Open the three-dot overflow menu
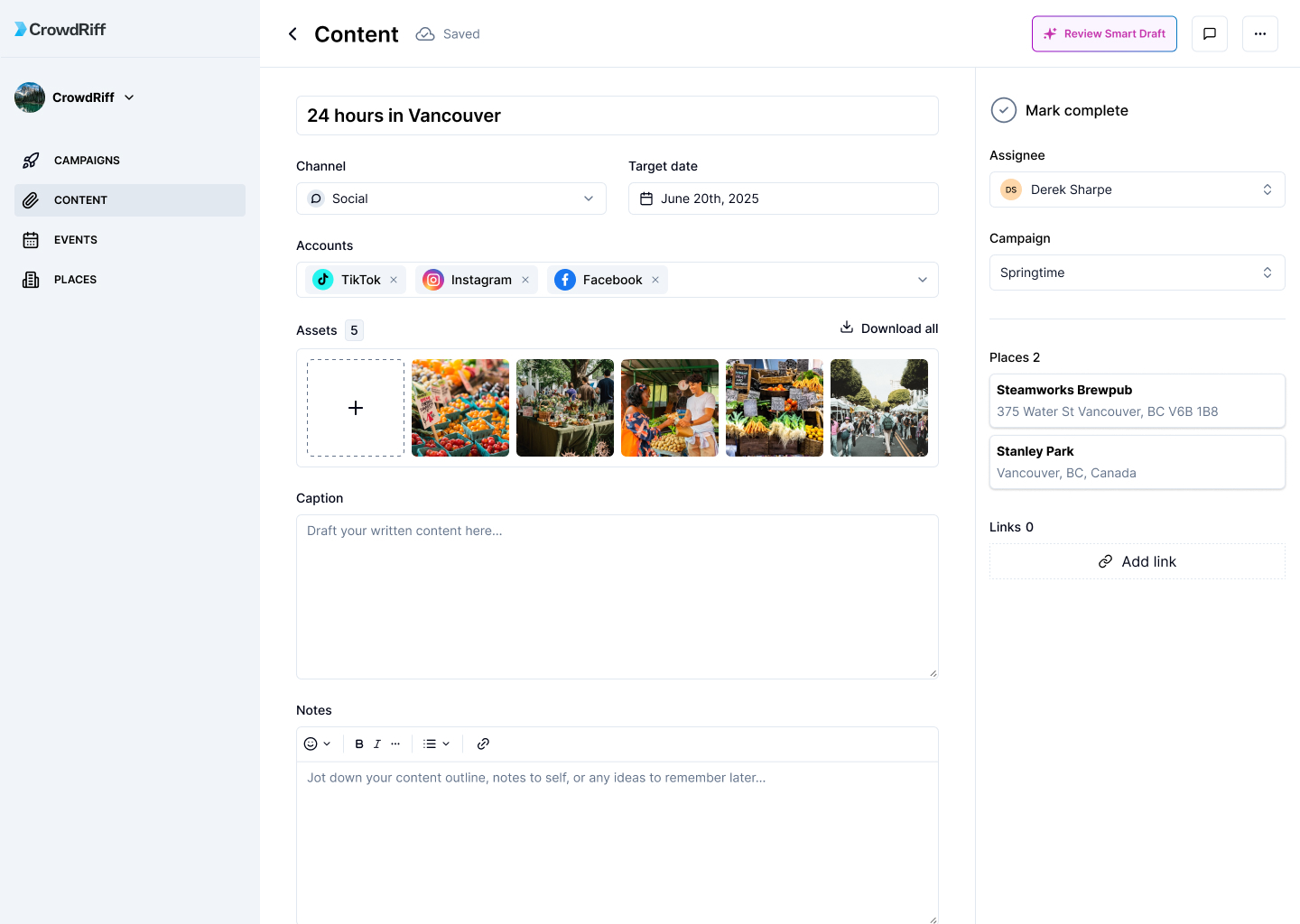The width and height of the screenshot is (1300, 924). tap(1259, 33)
